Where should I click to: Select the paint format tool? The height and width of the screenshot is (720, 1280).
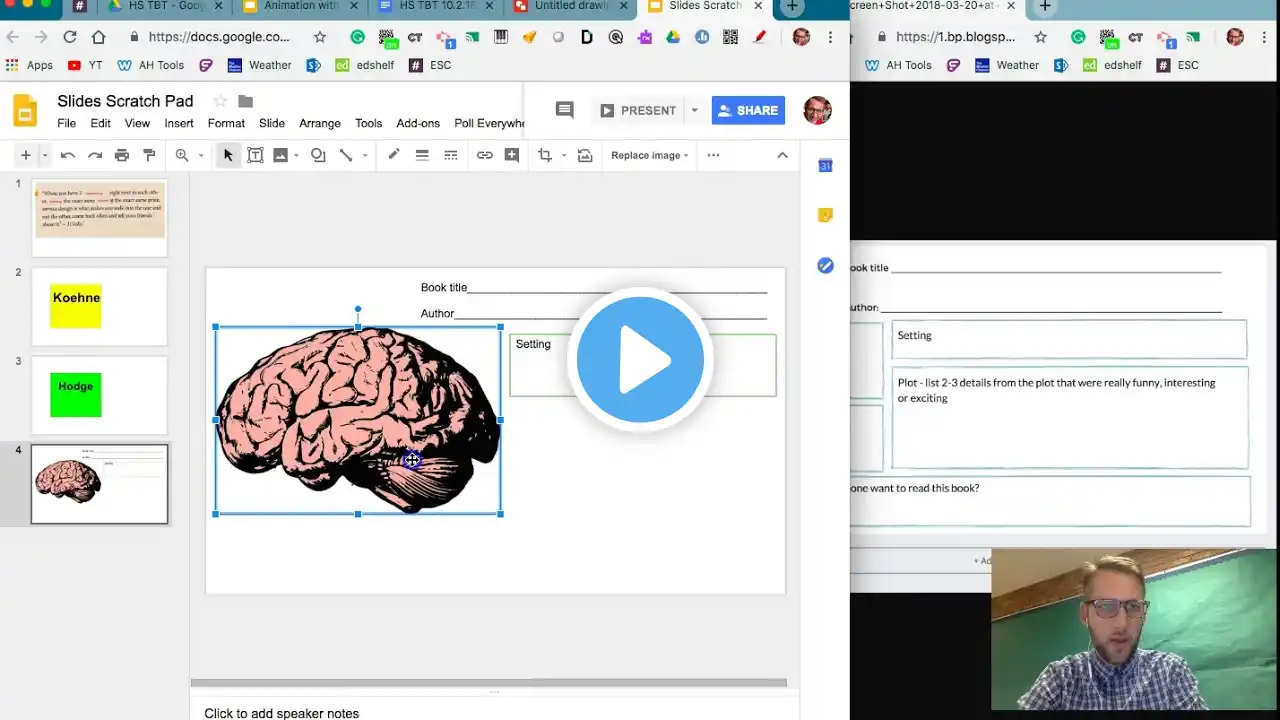pos(149,155)
